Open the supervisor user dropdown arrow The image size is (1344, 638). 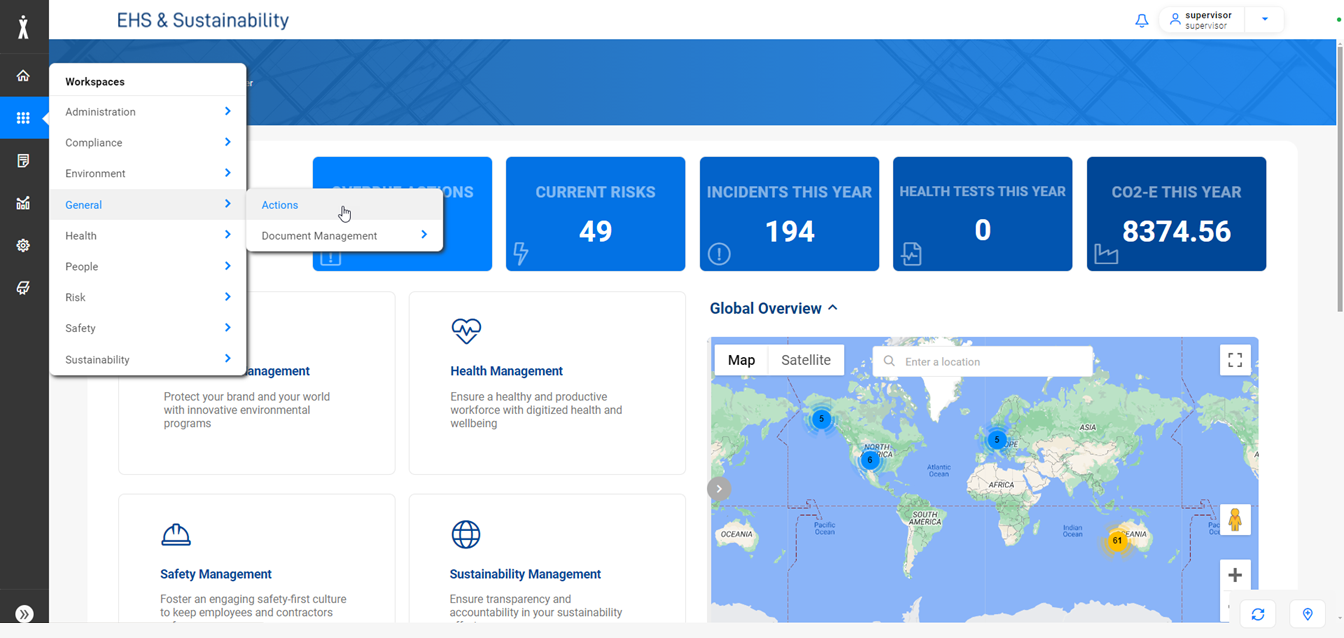click(x=1265, y=20)
